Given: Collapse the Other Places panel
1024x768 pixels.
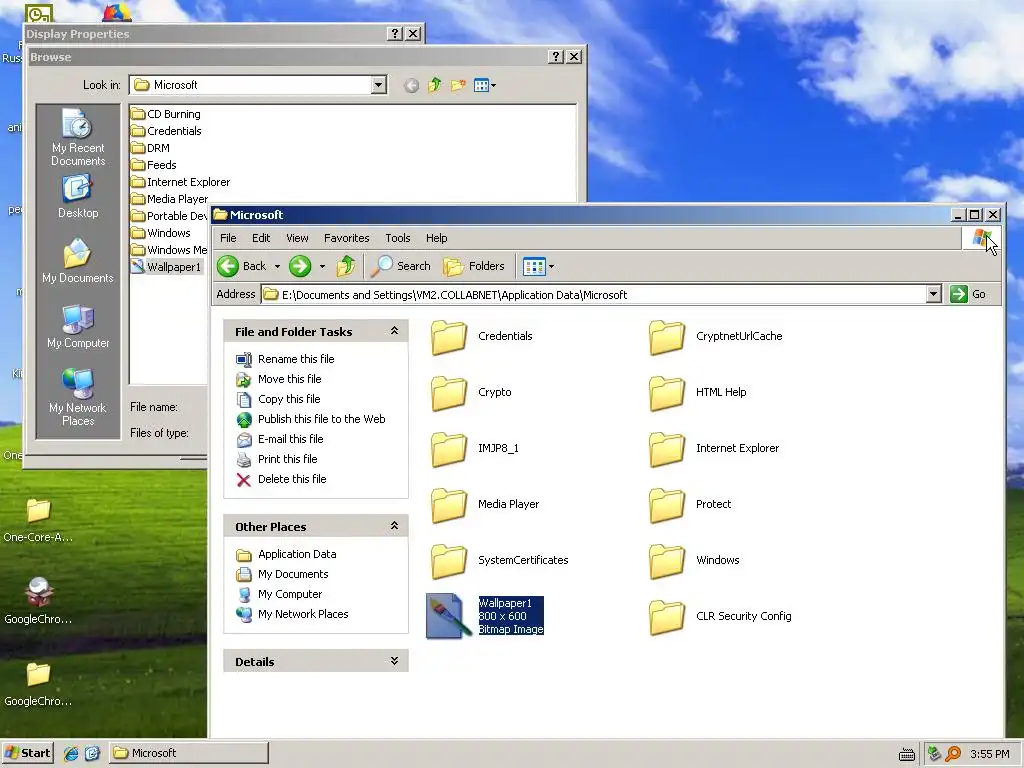Looking at the screenshot, I should (x=394, y=526).
